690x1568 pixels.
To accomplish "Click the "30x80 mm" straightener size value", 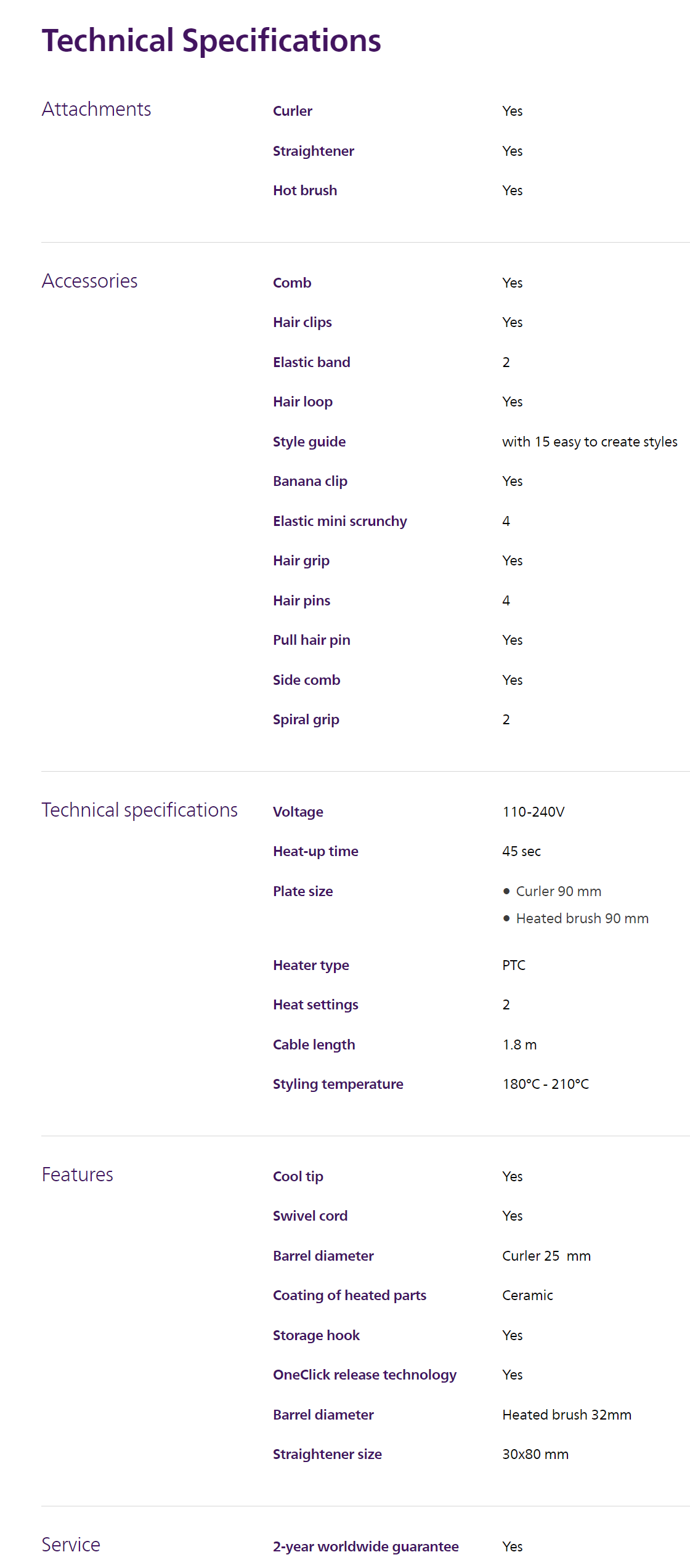I will [x=535, y=1454].
